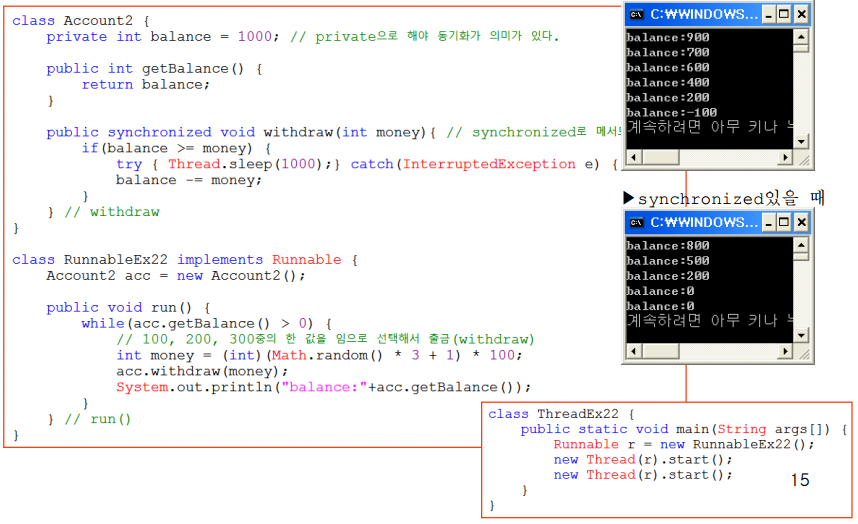The image size is (858, 524).
Task: Click the page number 15
Action: 800,480
